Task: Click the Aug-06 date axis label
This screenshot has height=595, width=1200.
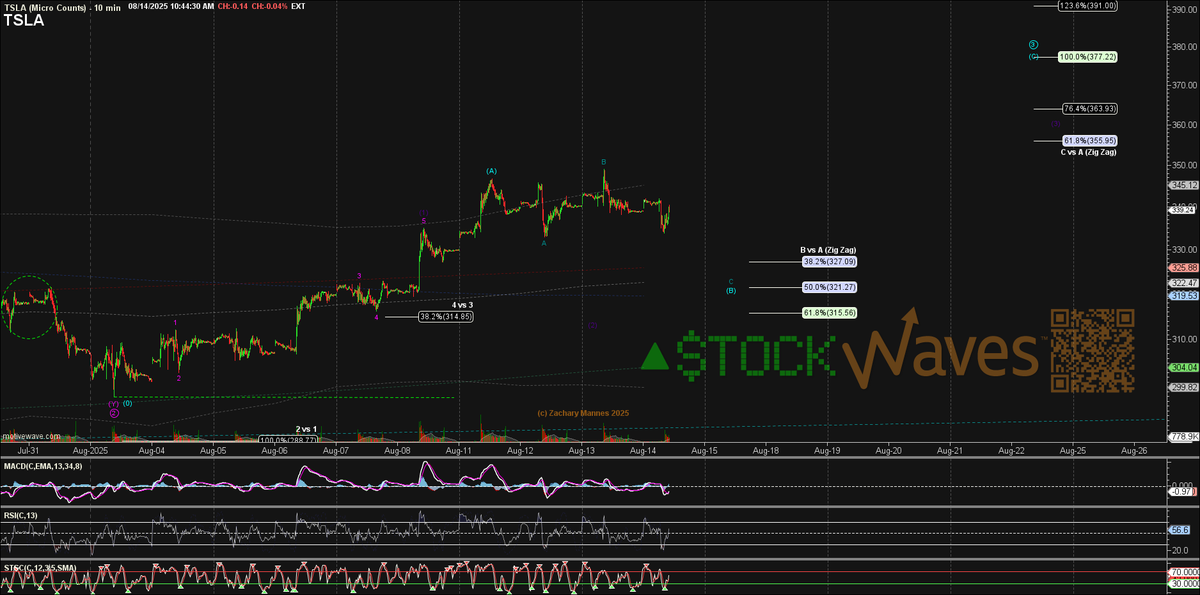Action: (276, 452)
